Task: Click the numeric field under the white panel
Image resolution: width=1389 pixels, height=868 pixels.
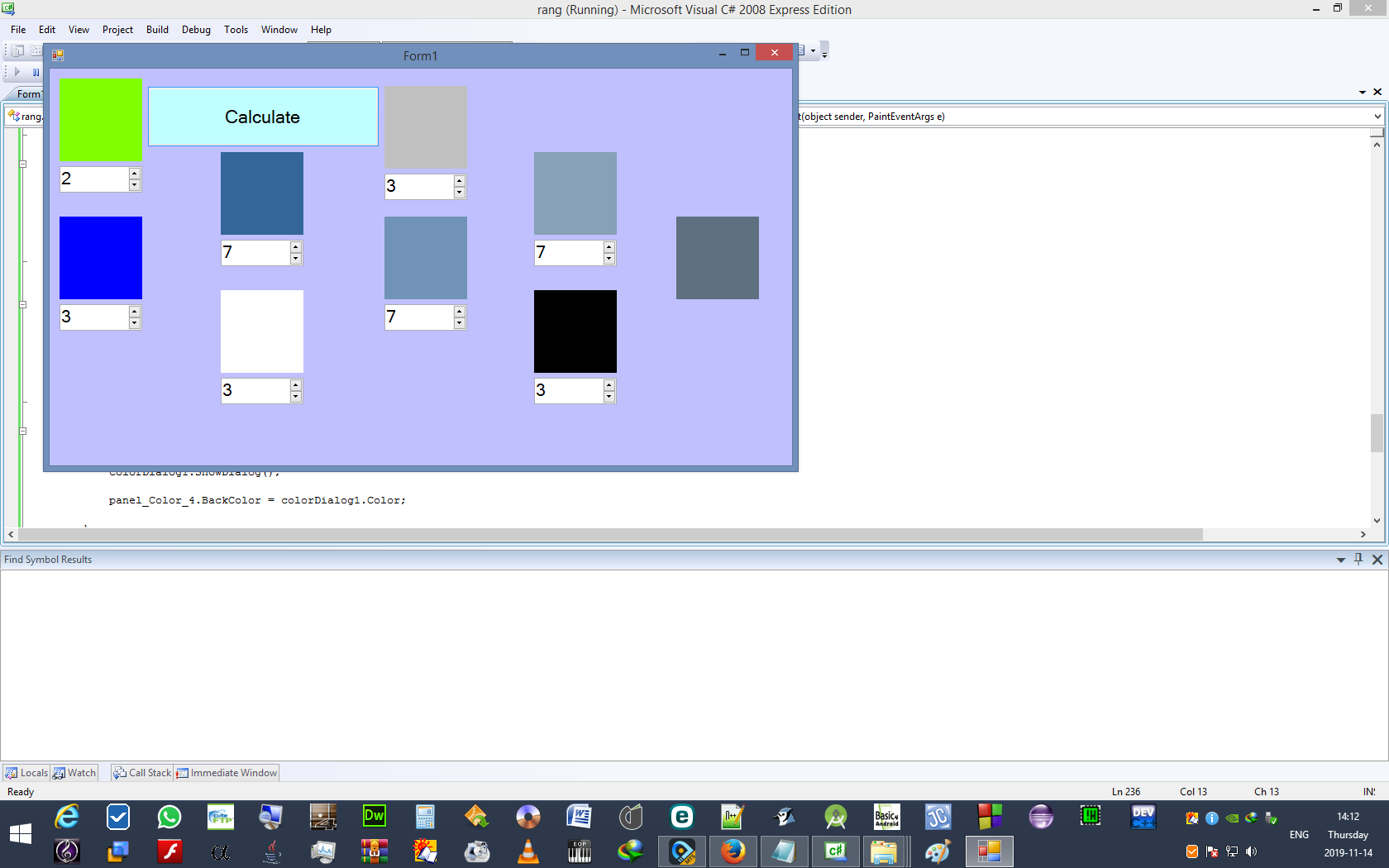Action: click(x=255, y=391)
